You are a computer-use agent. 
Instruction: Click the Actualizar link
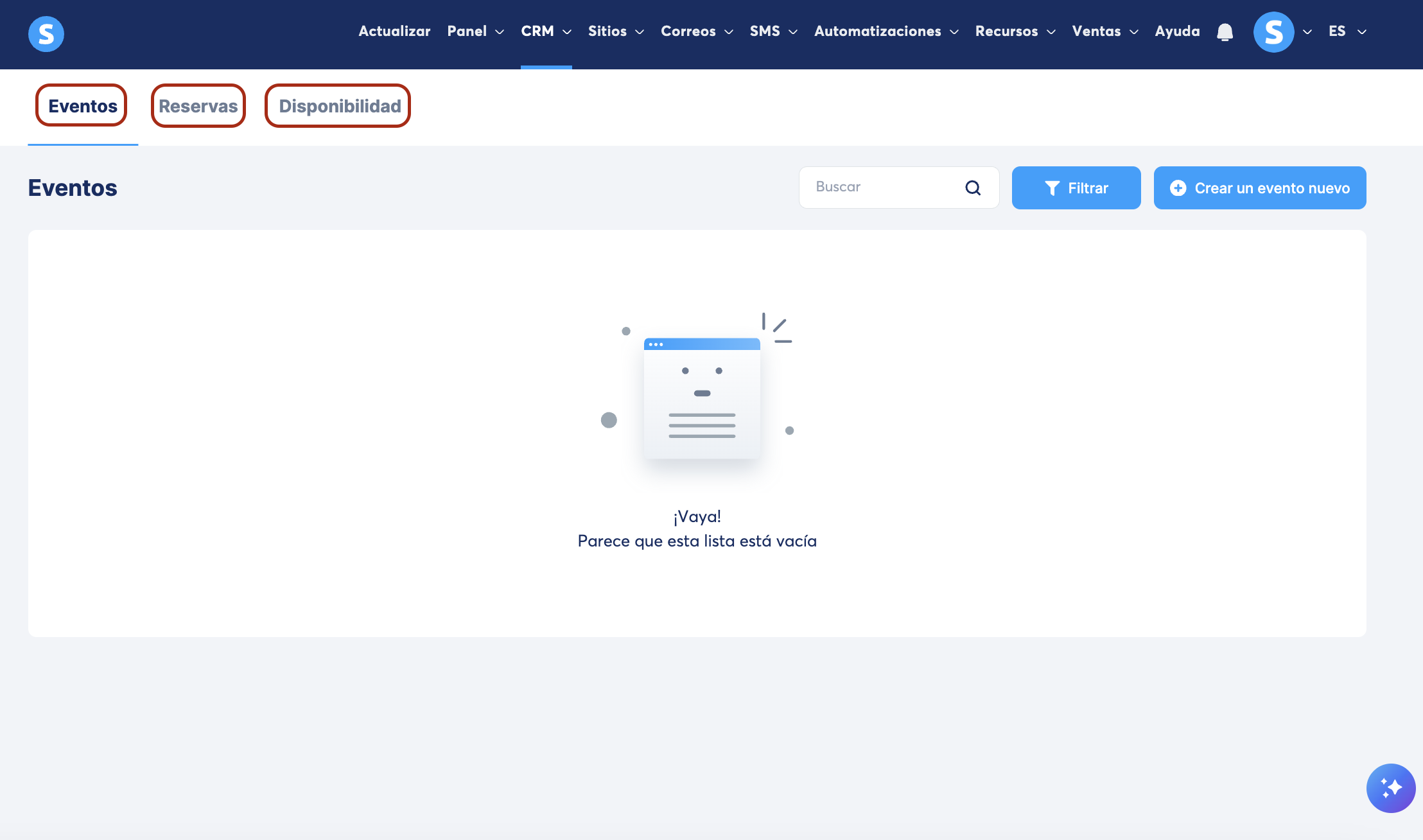tap(394, 31)
